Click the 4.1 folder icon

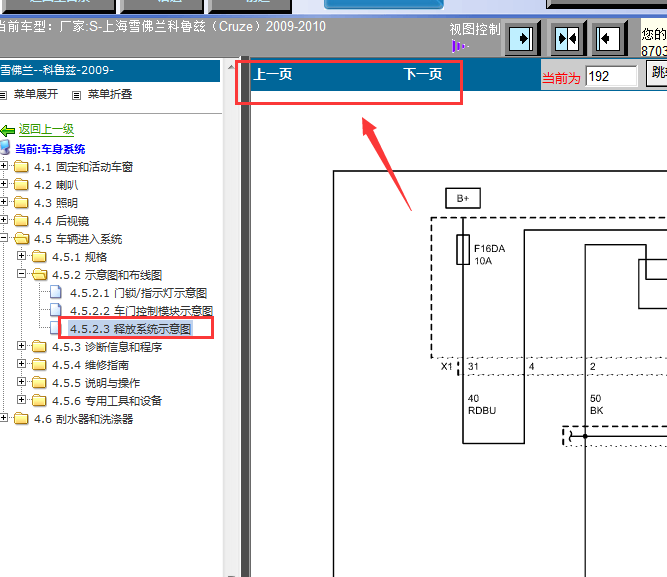tap(21, 166)
